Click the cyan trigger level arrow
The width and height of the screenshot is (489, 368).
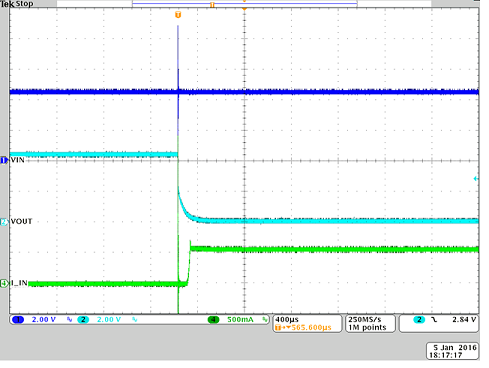(x=476, y=179)
